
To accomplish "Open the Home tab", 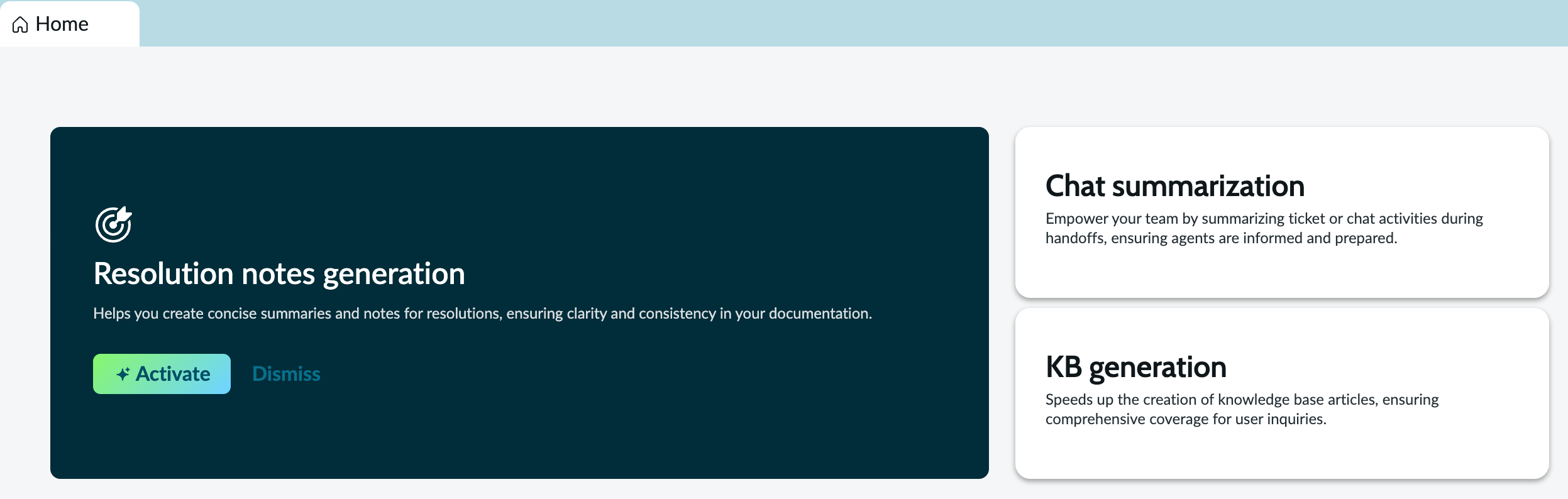I will [x=69, y=24].
